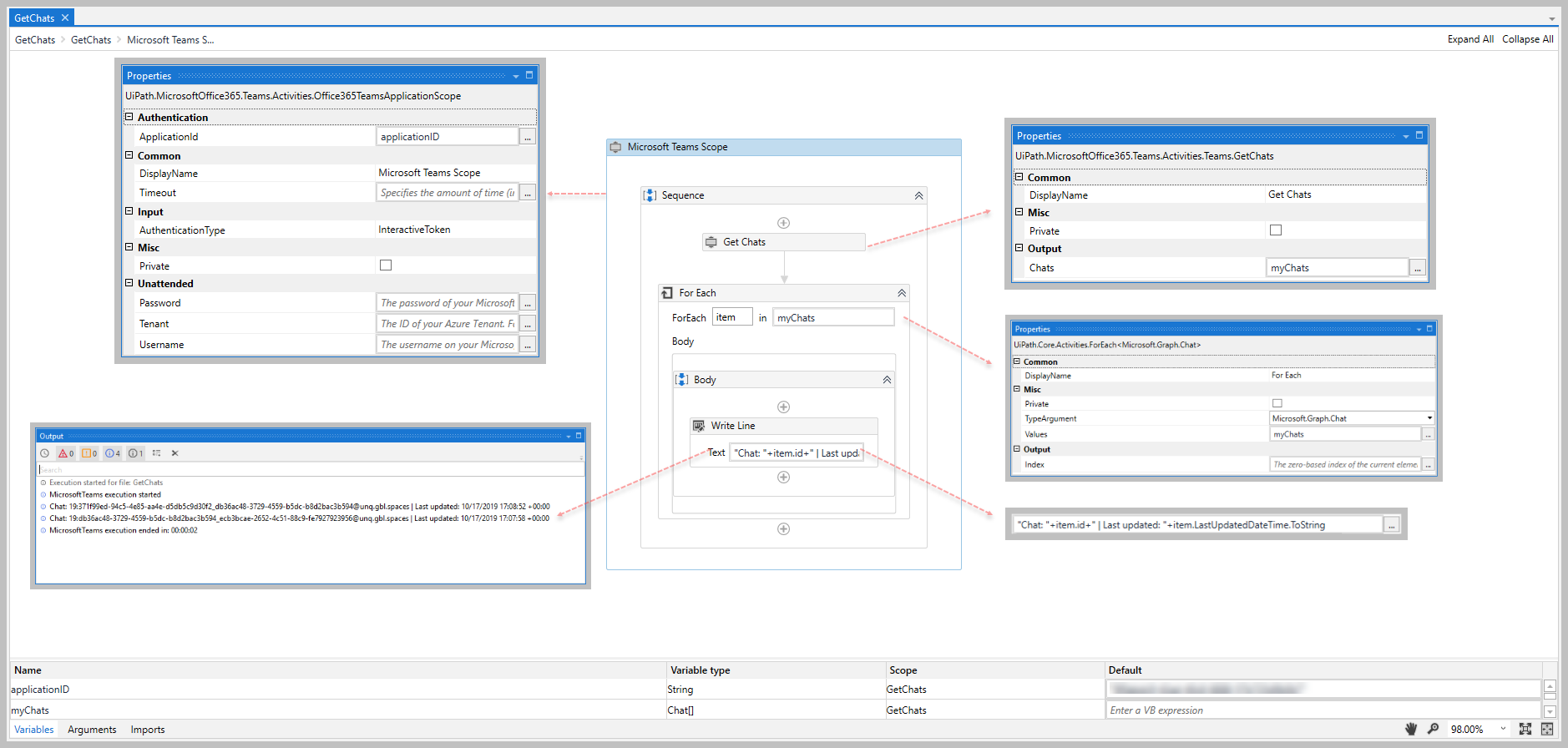Collapse the Input property group

[x=129, y=211]
